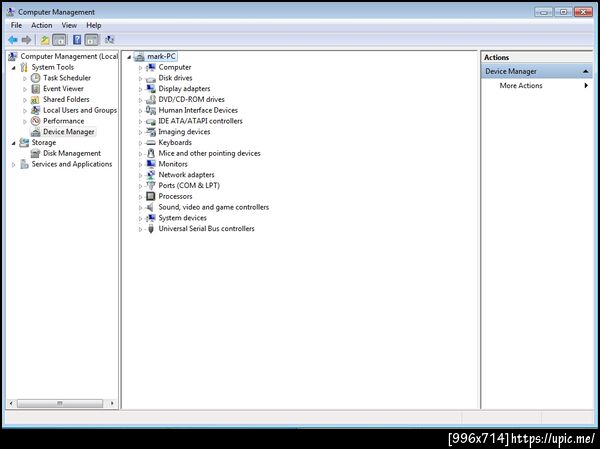Open the blue Help toolbar icon

point(77,40)
